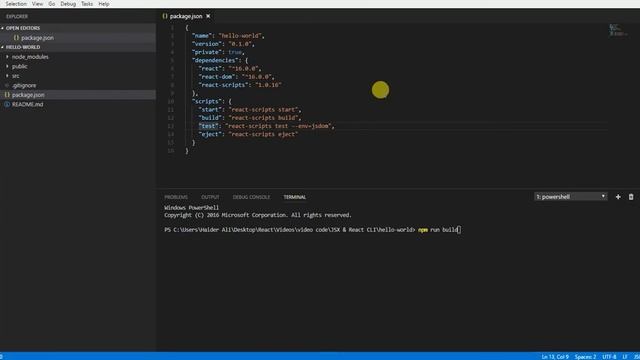Click the "hello-world" name value
The height and width of the screenshot is (360, 640).
(240, 36)
